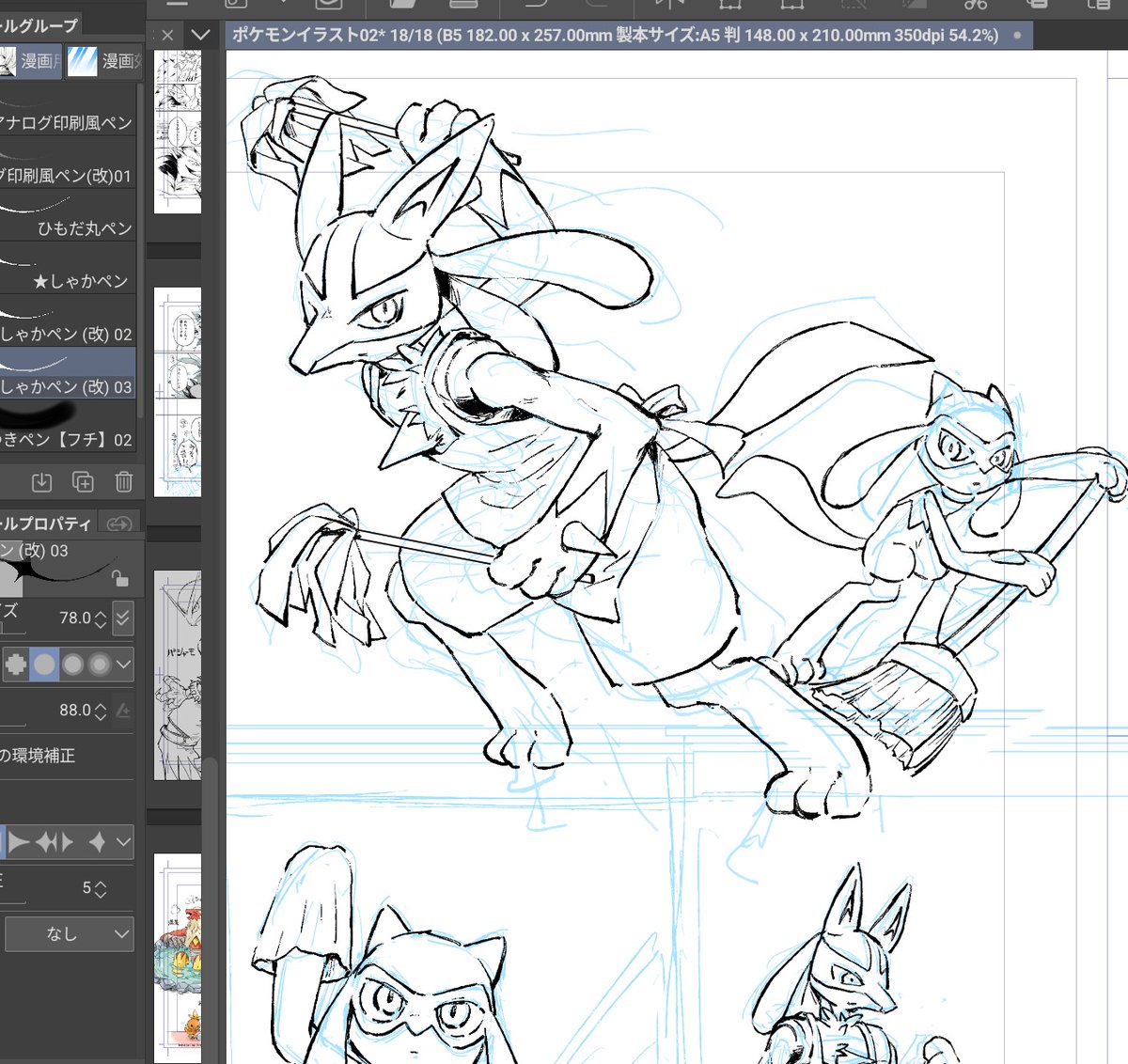Select the double-taper line shape option
Viewport: 1128px width, 1064px height.
55,842
